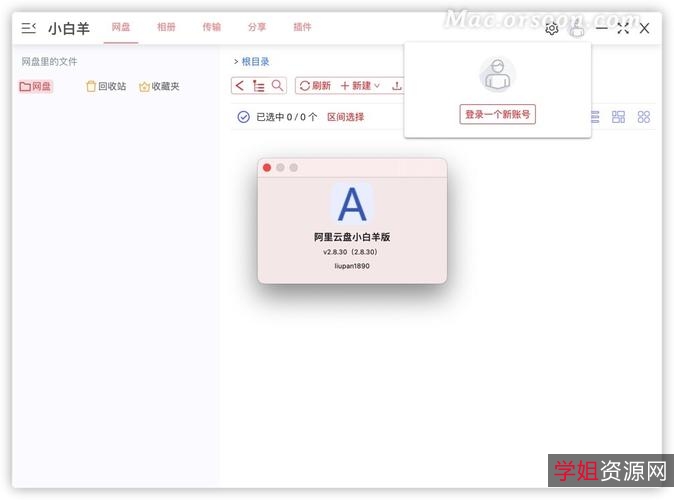Screen dimensions: 674x500
Task: Toggle the select-all circle checkbox
Action: pyautogui.click(x=243, y=117)
